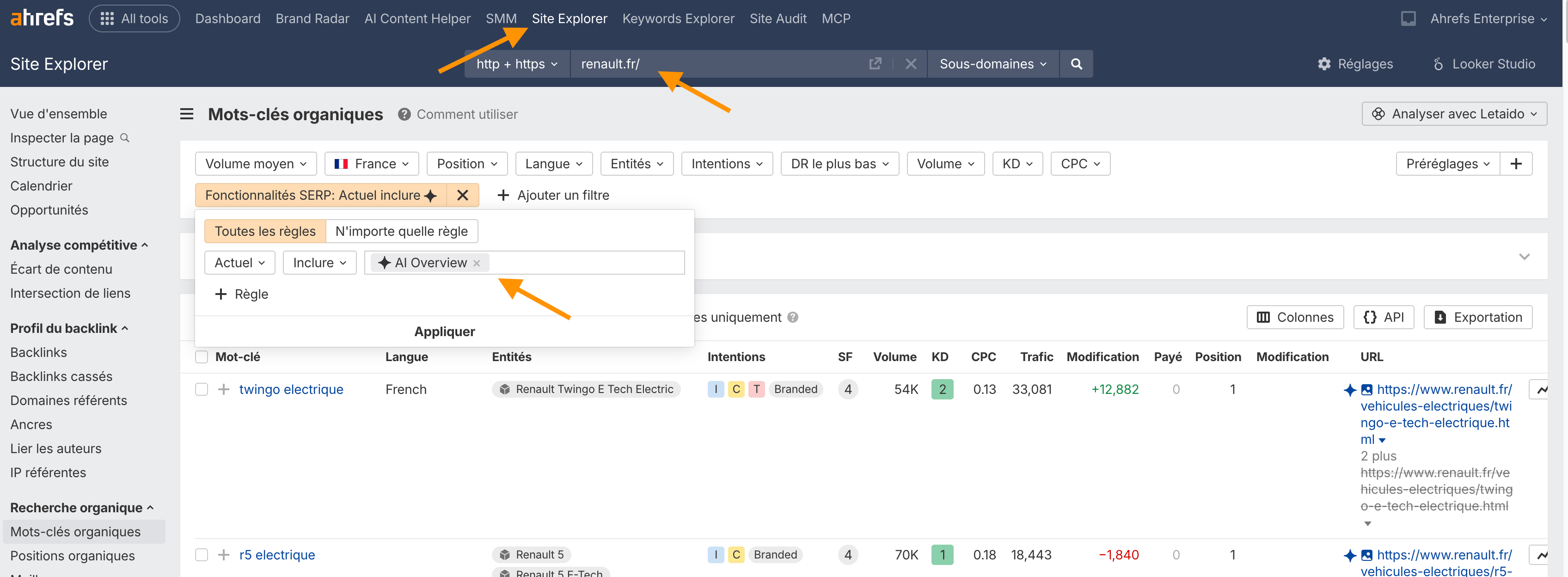Click the magnifier search button
Viewport: 1568px width, 577px height.
(1076, 64)
